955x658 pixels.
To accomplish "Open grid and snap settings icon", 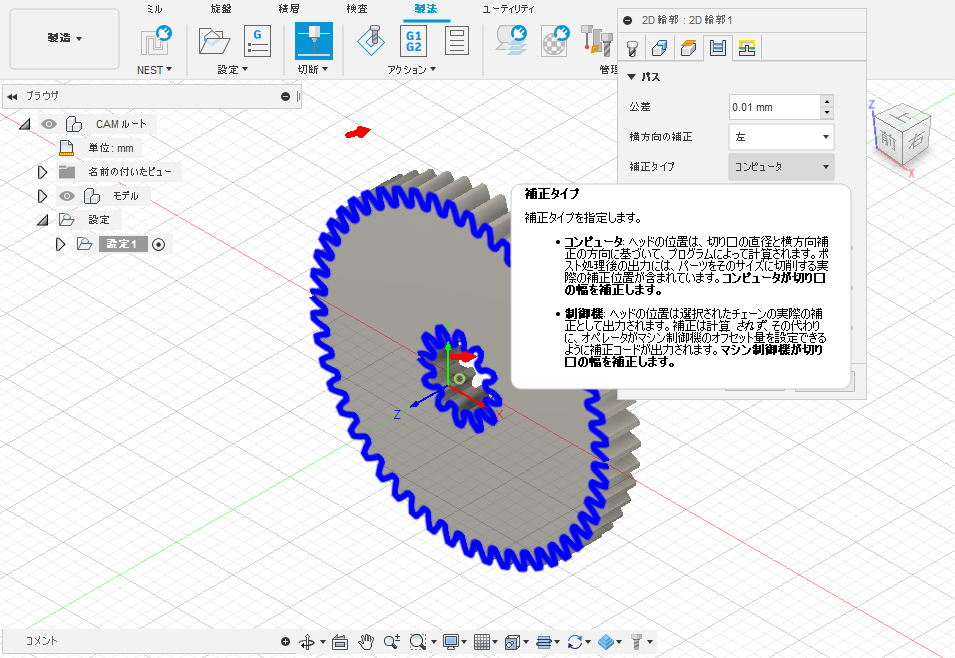I will (x=482, y=642).
